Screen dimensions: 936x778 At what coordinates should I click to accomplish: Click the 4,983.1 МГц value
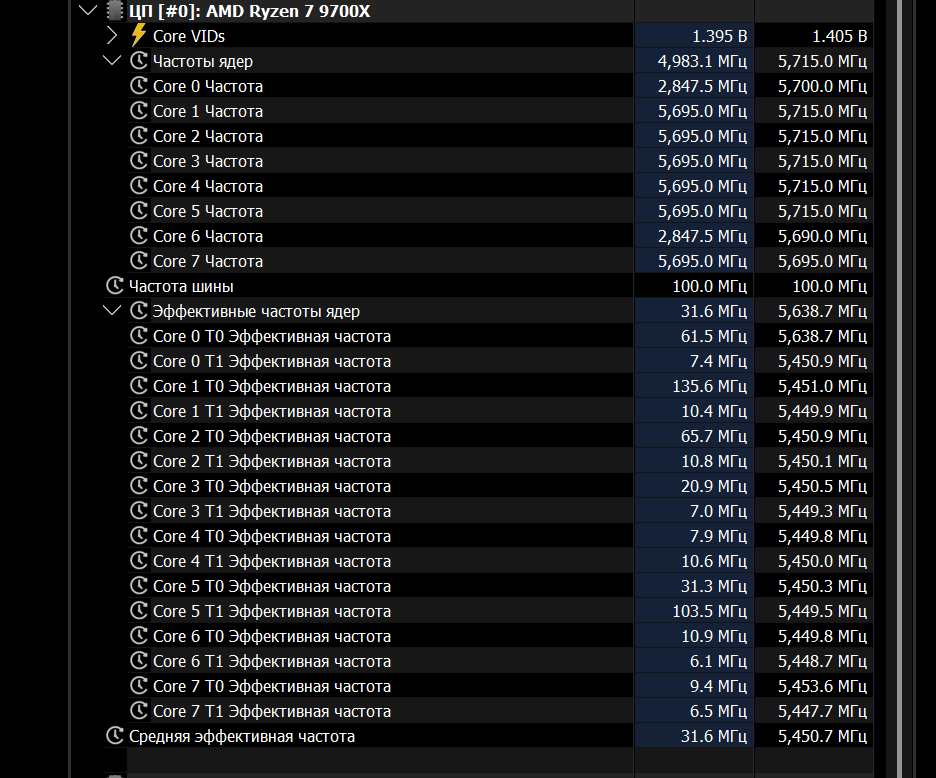coord(702,61)
